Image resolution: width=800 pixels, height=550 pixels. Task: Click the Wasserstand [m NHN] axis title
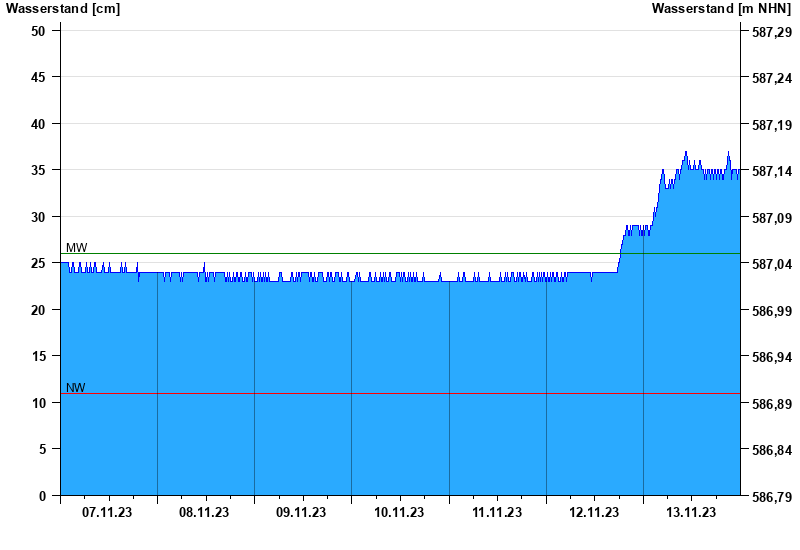(x=721, y=8)
